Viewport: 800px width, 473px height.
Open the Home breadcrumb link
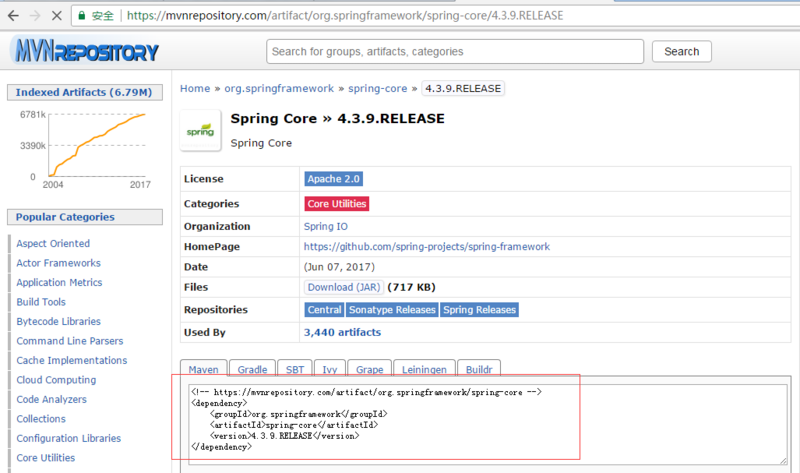coord(195,88)
